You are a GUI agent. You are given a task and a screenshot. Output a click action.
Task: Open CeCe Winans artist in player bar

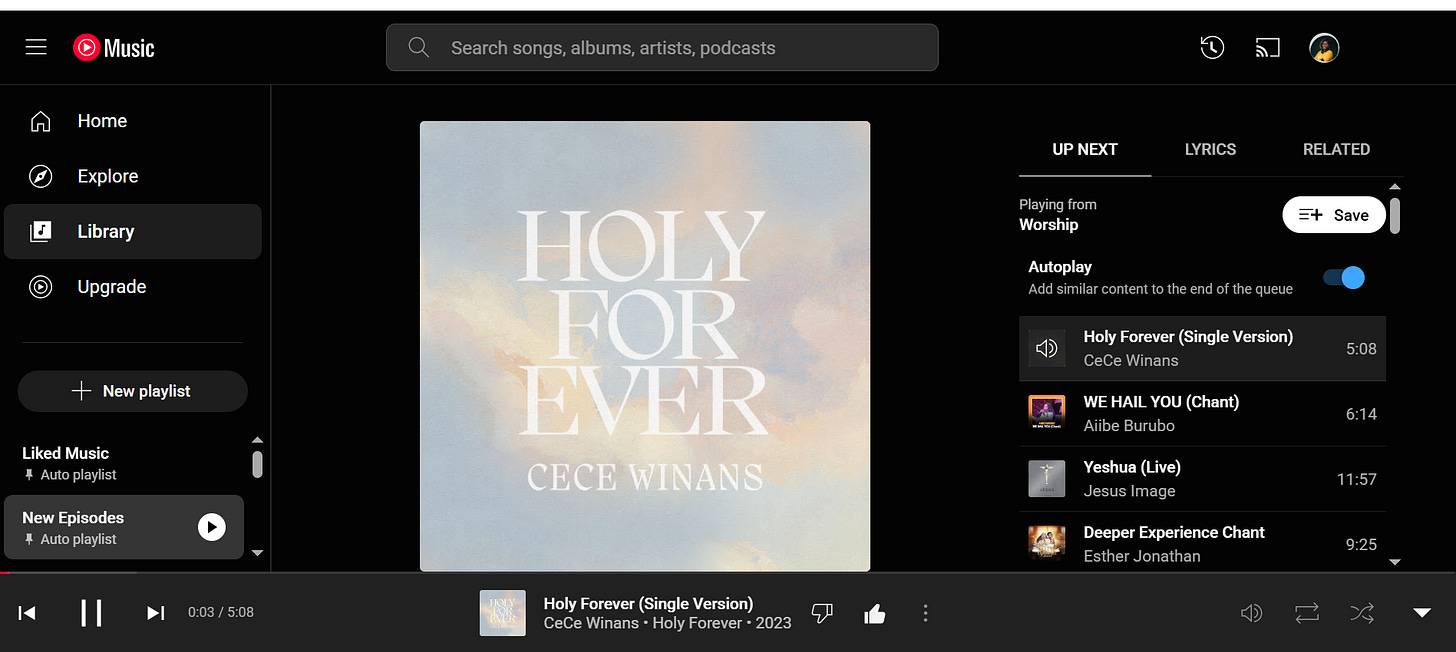pos(591,623)
